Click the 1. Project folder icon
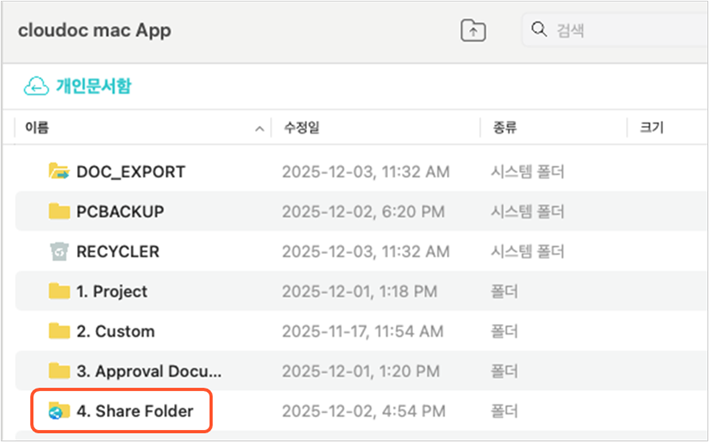The width and height of the screenshot is (709, 442). coord(59,291)
